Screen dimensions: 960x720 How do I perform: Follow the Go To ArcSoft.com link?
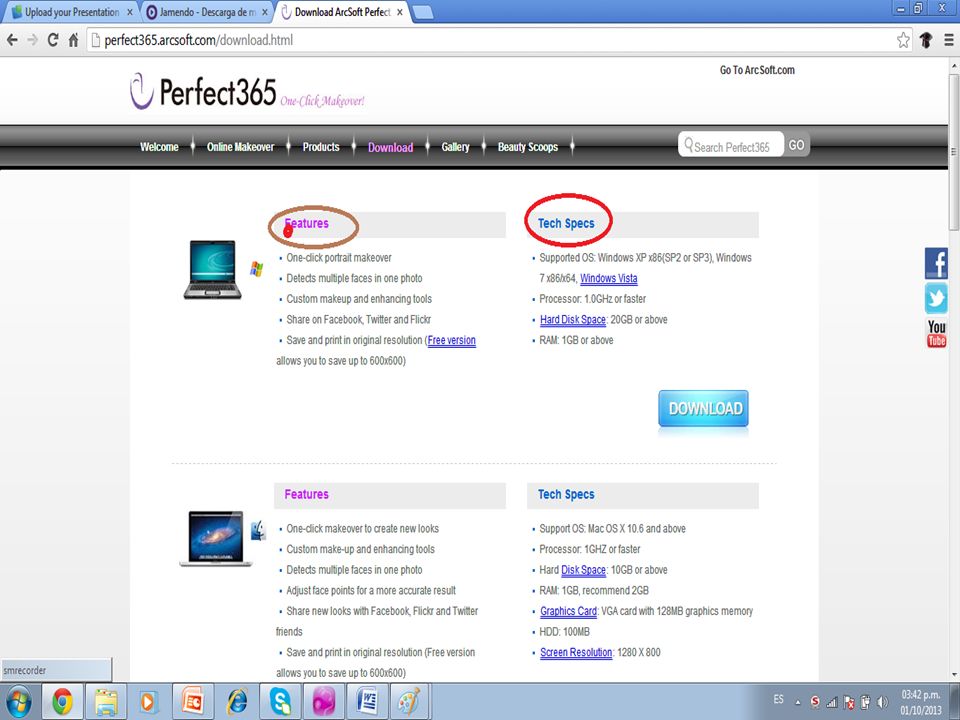coord(757,70)
